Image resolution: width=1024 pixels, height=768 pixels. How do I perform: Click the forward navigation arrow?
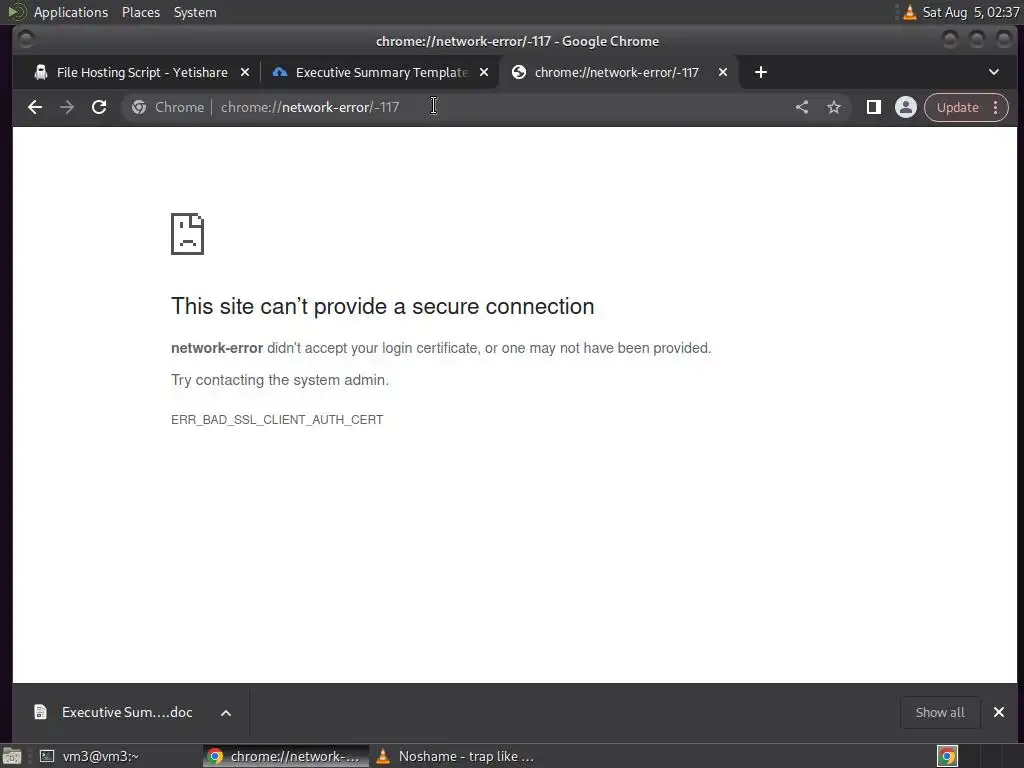(x=67, y=107)
